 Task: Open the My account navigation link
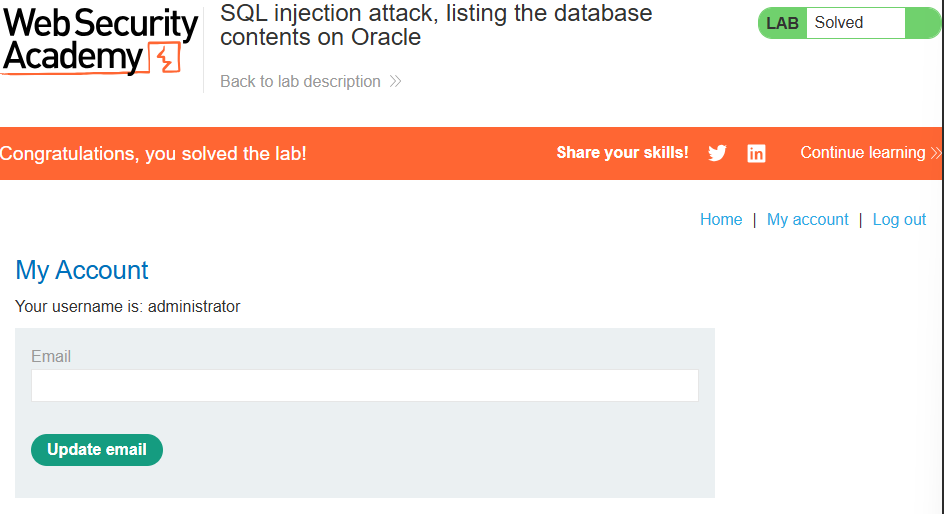[807, 220]
